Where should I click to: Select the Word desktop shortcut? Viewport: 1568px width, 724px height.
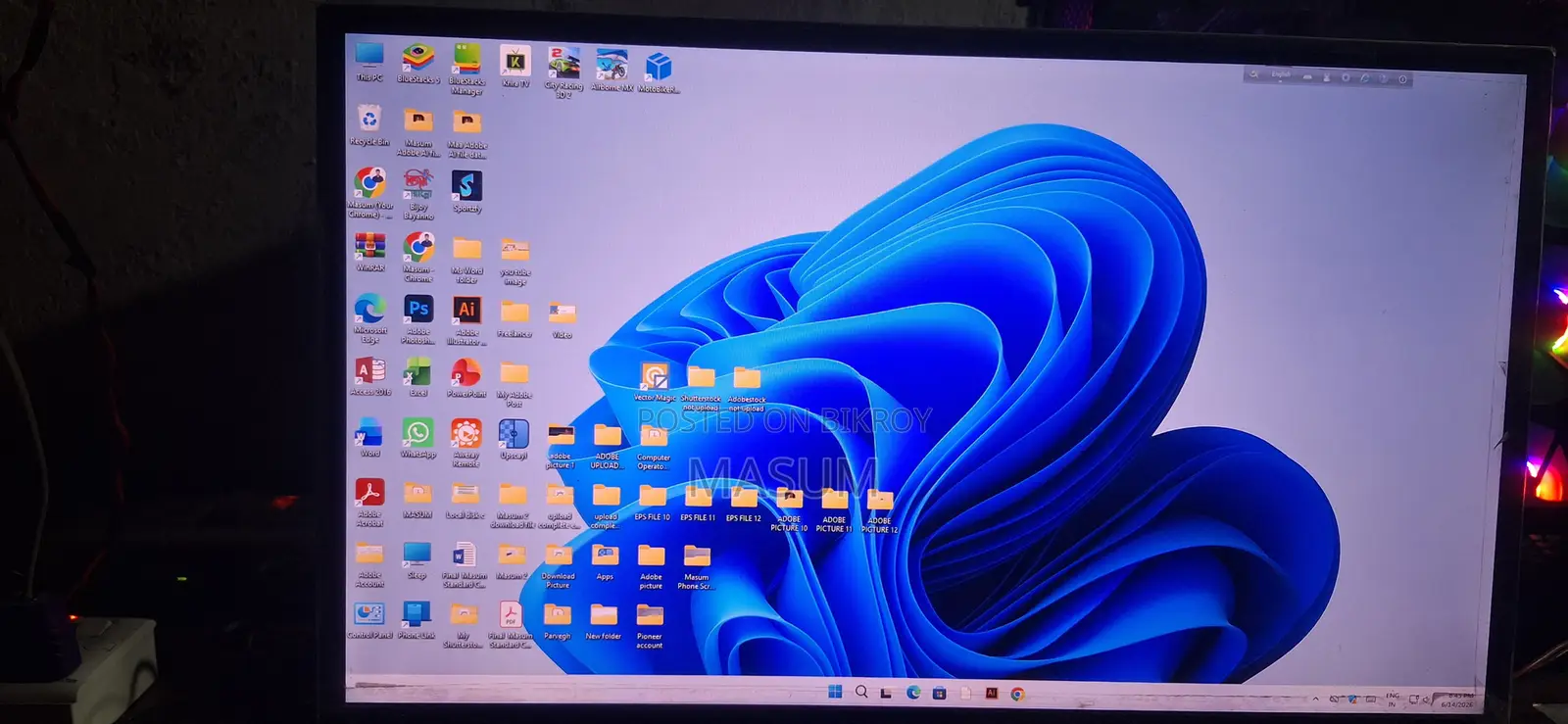[x=369, y=438]
